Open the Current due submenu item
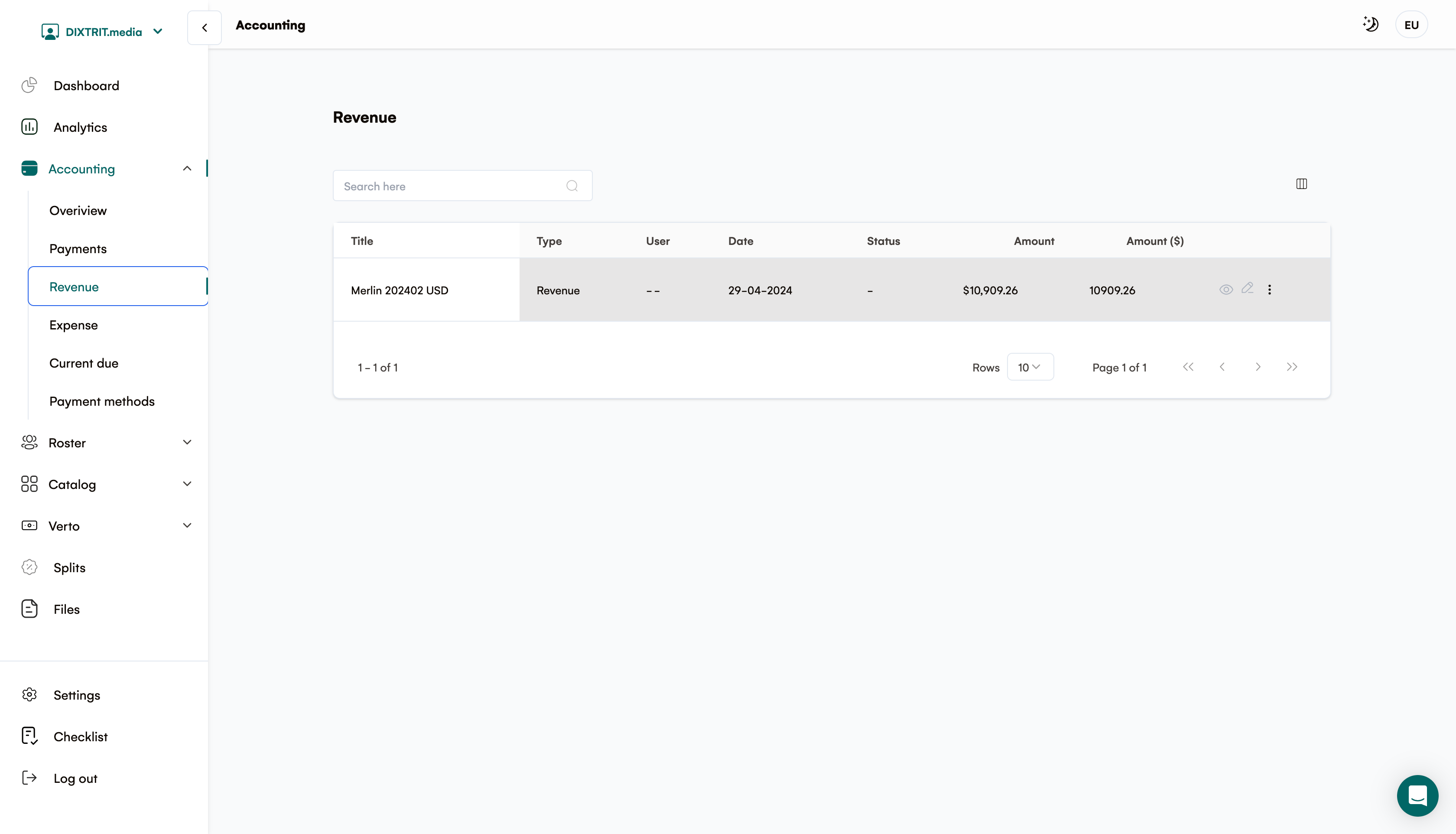 (84, 363)
